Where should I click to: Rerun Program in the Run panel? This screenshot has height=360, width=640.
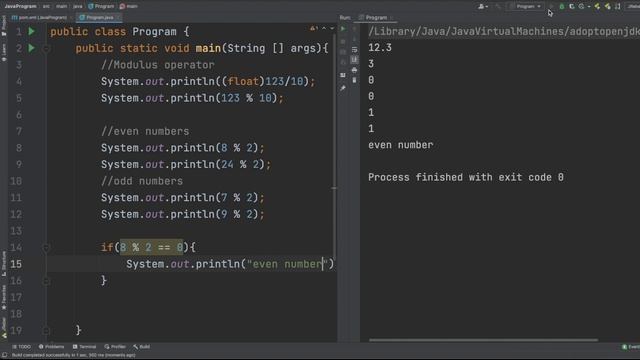point(343,29)
